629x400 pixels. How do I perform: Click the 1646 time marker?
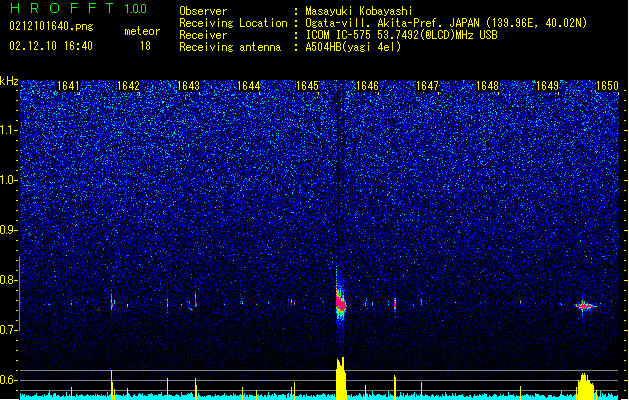(x=367, y=86)
